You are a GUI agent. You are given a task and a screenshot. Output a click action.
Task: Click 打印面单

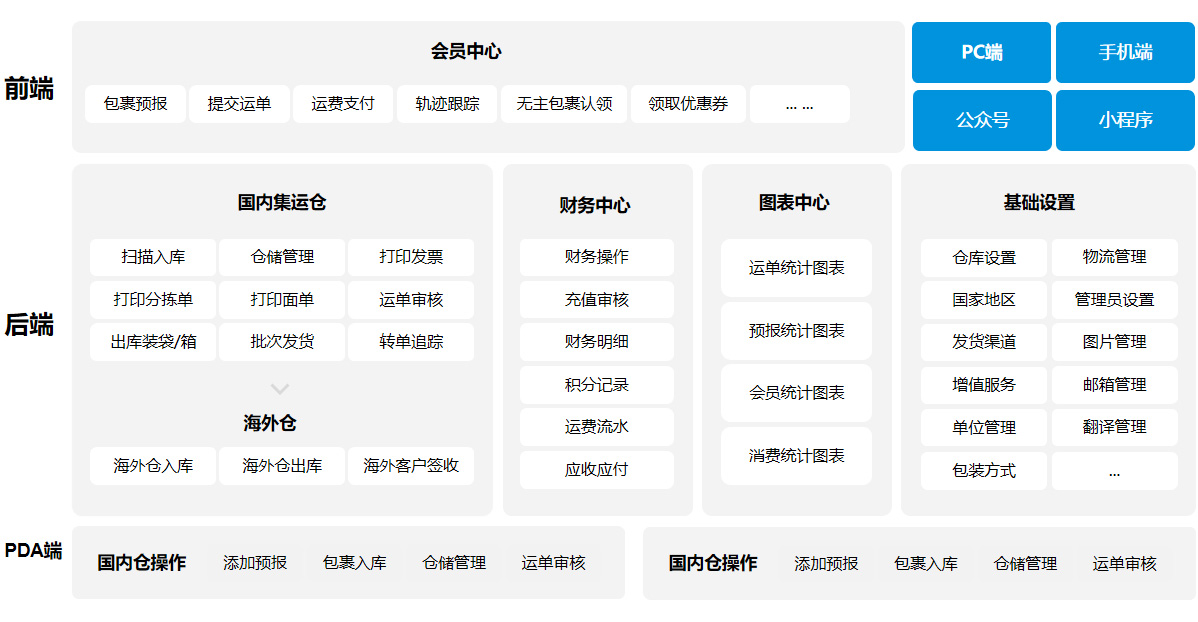[281, 299]
